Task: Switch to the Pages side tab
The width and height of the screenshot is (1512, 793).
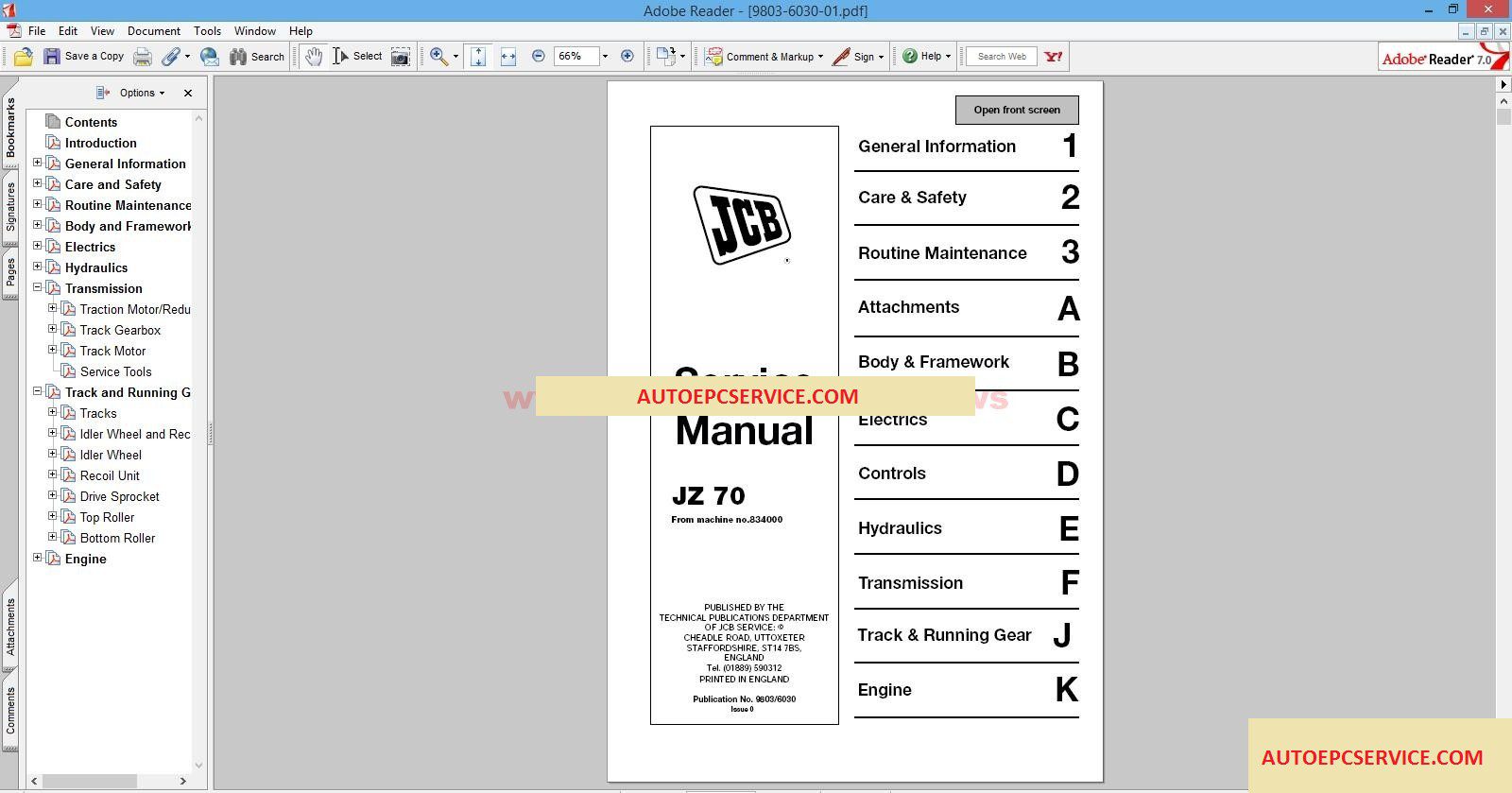Action: (x=10, y=272)
